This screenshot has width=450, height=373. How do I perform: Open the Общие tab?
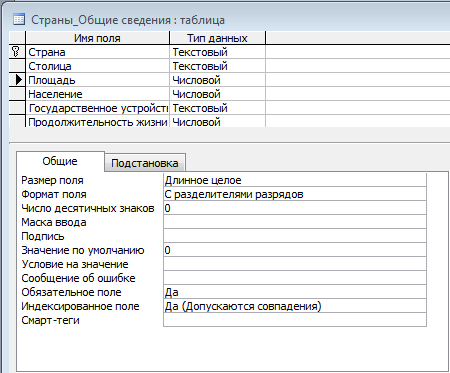[60, 161]
